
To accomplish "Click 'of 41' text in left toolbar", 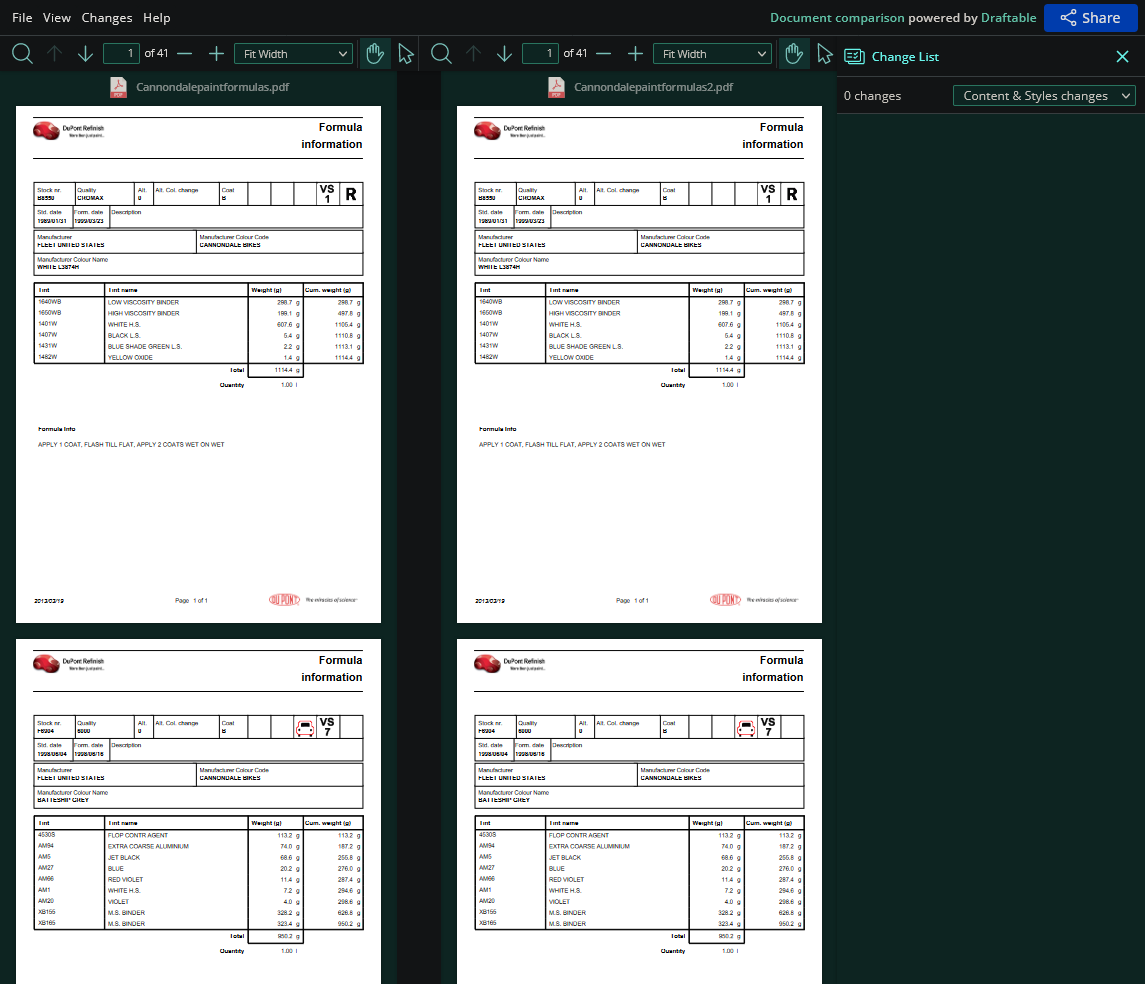I will [156, 53].
